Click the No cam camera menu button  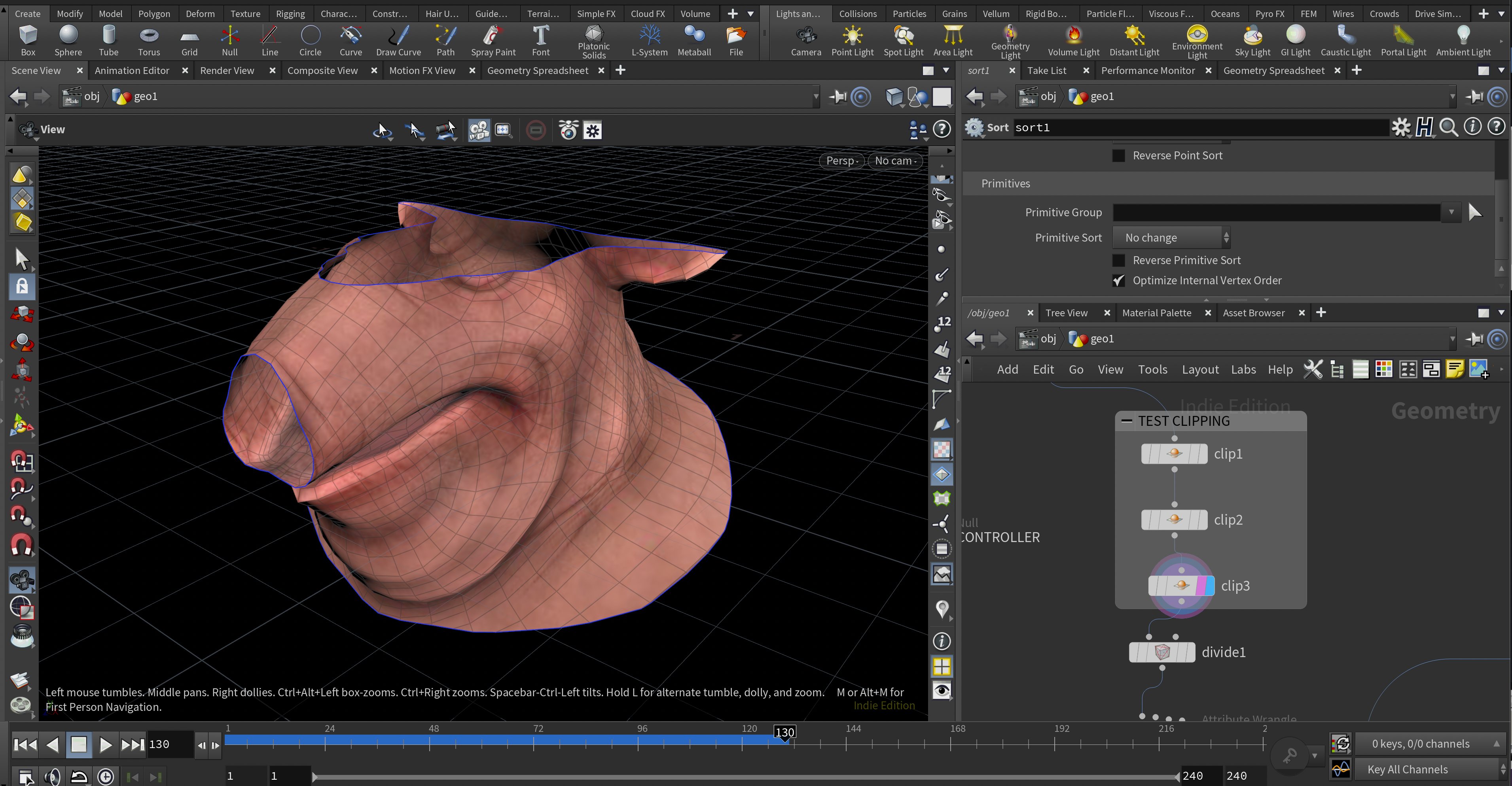click(894, 161)
